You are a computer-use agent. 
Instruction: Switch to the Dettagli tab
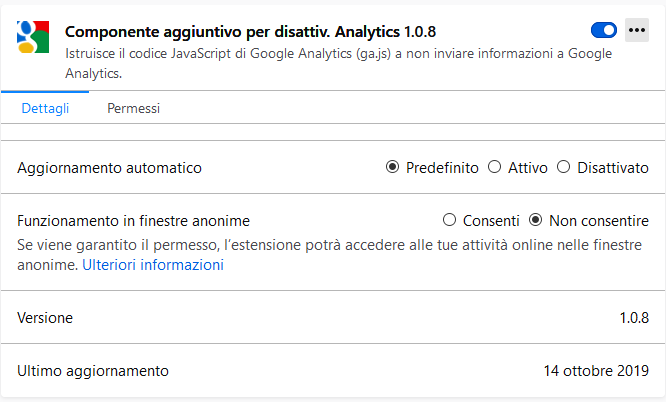(45, 108)
